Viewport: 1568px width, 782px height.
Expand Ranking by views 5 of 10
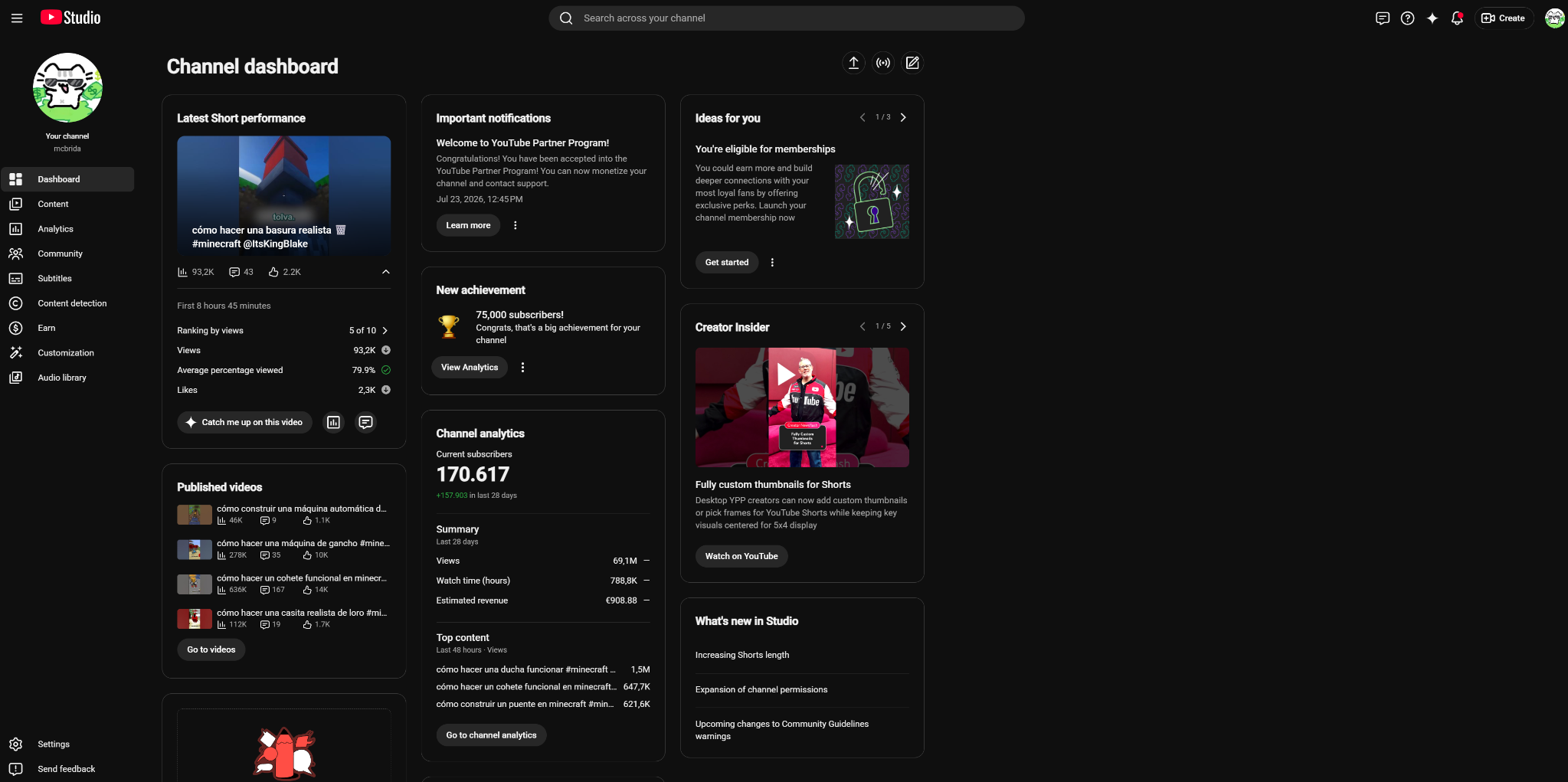pyautogui.click(x=385, y=331)
